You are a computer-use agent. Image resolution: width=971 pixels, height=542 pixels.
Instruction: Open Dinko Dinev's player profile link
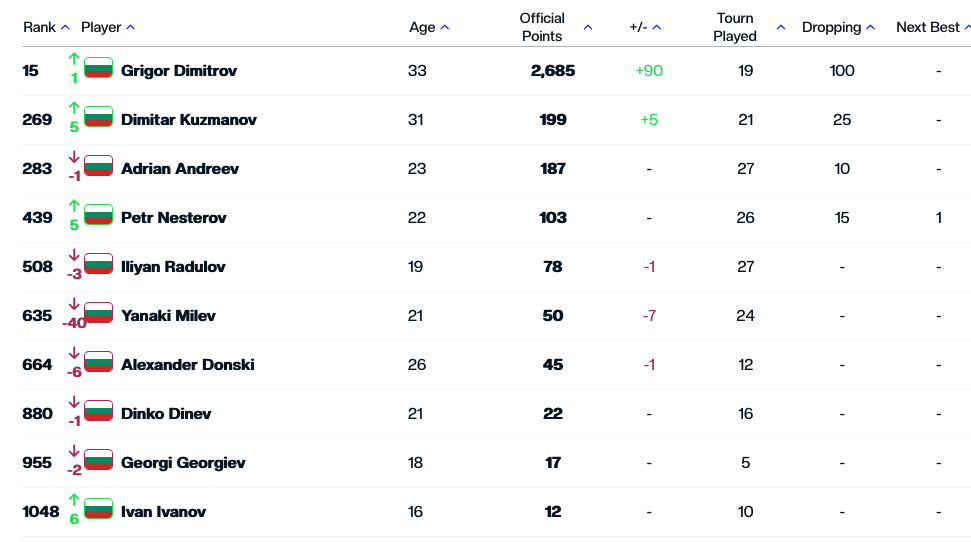(166, 414)
